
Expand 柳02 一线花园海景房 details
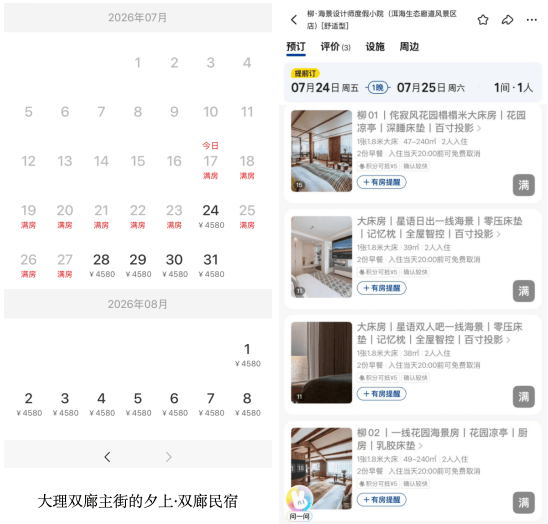pyautogui.click(x=420, y=446)
